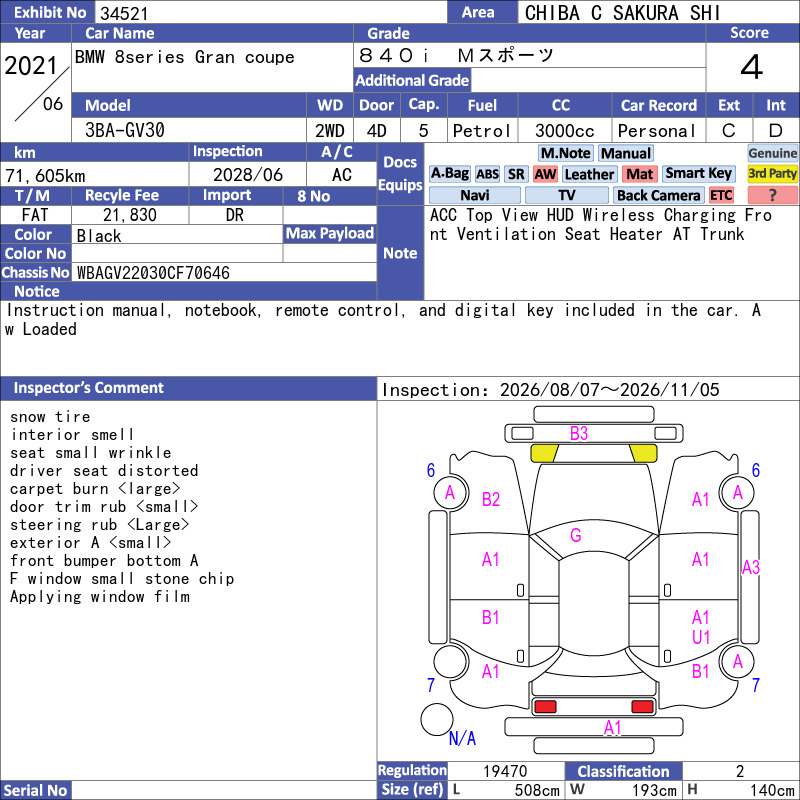Click the Manual document badge

point(626,153)
